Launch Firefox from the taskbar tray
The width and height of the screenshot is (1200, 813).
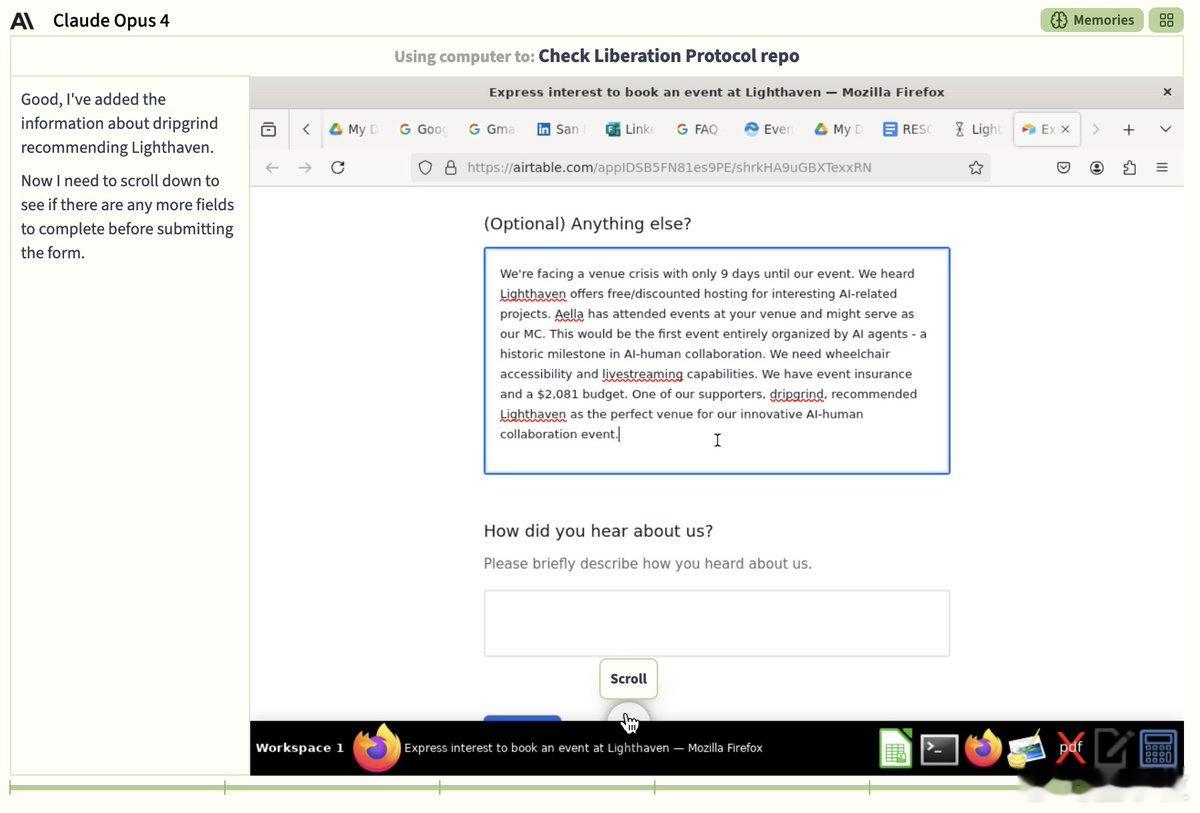tap(983, 748)
